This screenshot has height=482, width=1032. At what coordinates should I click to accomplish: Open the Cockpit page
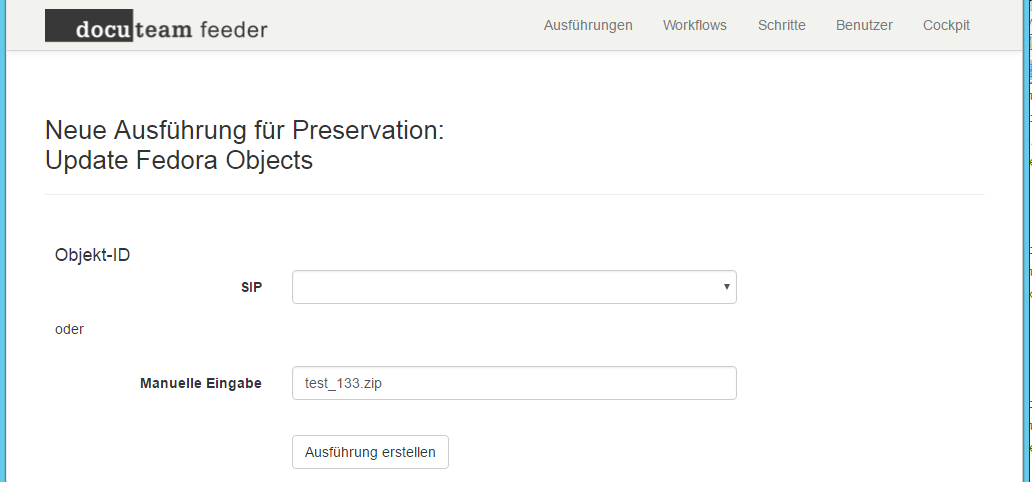[946, 26]
